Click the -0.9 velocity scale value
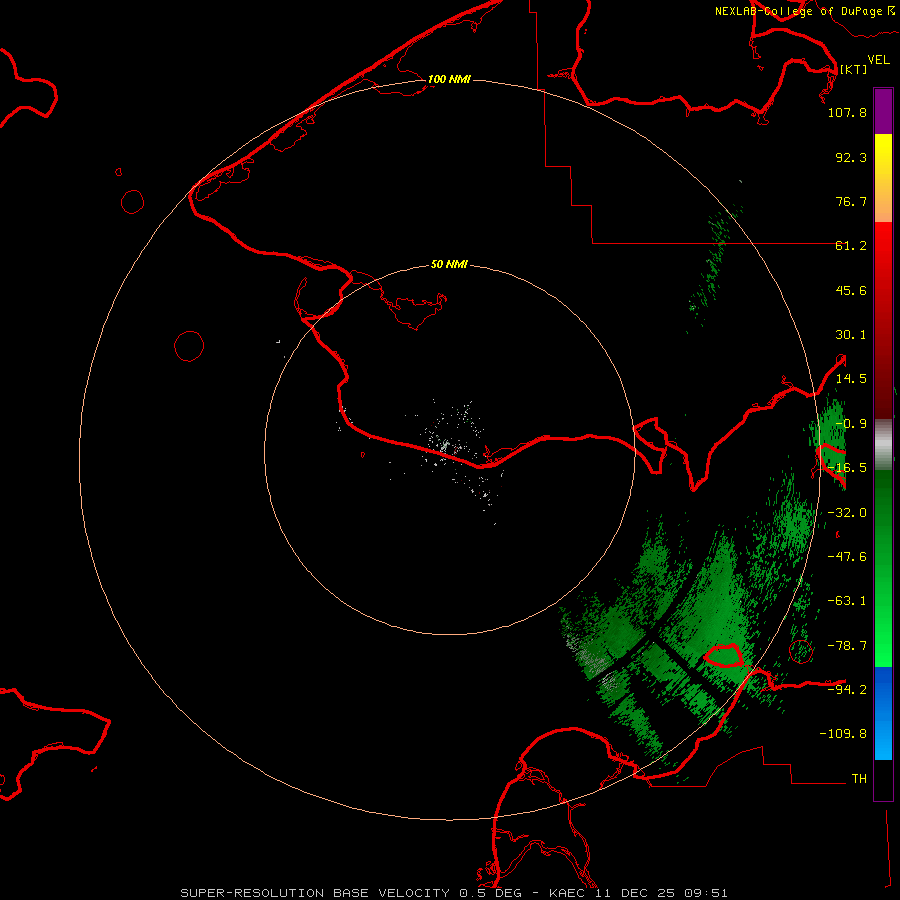The image size is (900, 900). click(x=851, y=424)
